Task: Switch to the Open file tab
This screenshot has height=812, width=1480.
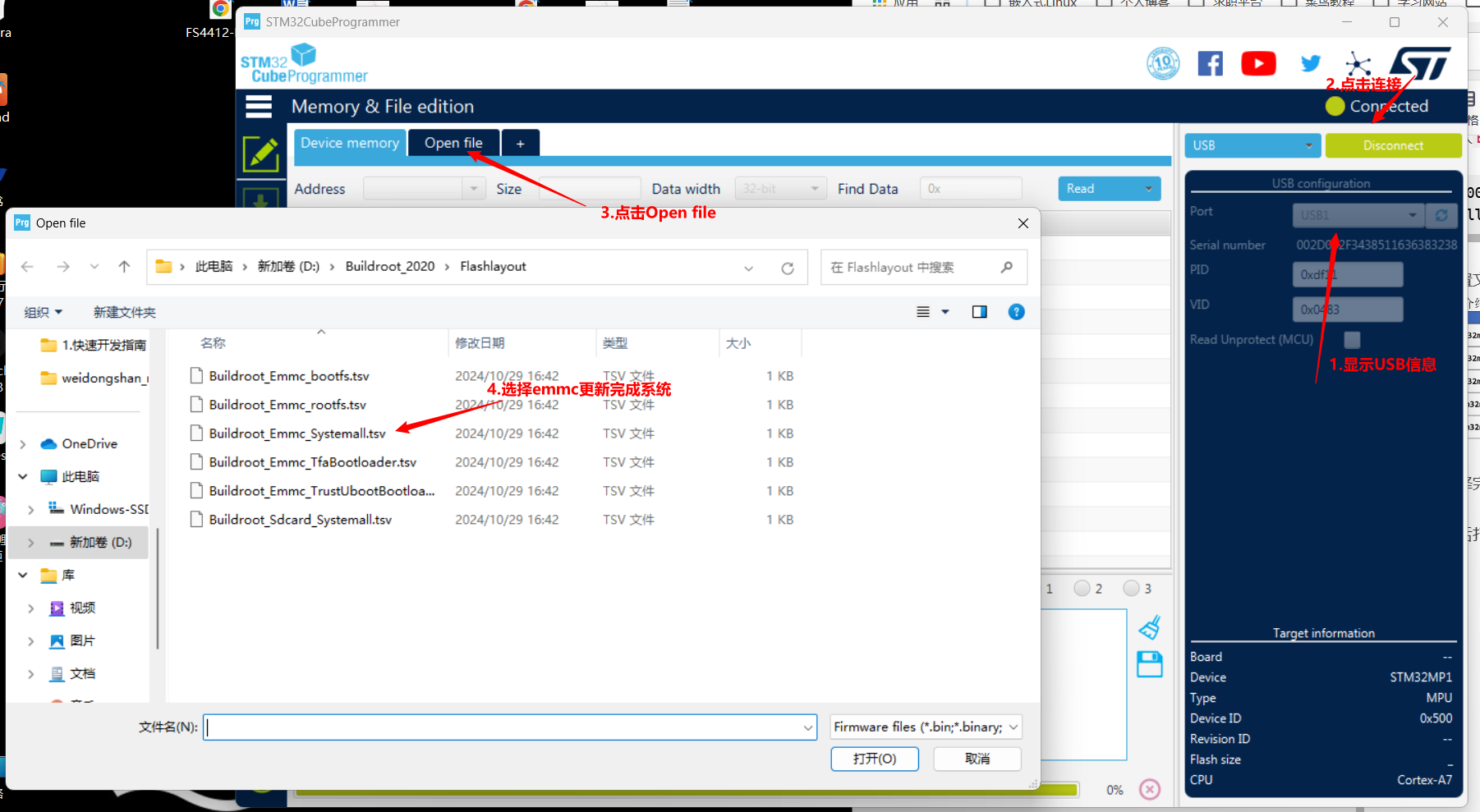Action: click(453, 143)
